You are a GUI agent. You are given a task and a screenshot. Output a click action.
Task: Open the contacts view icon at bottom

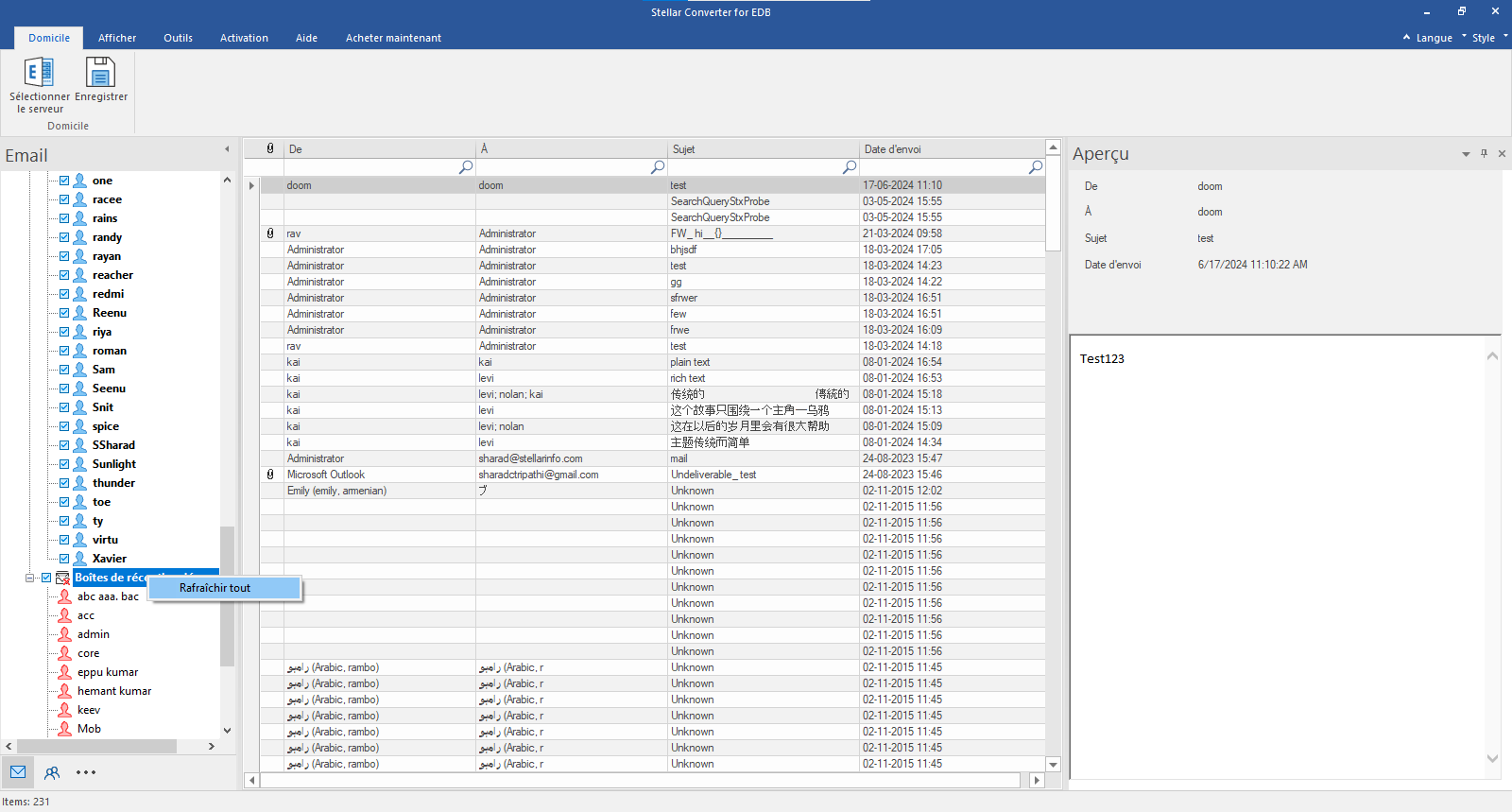[x=52, y=772]
